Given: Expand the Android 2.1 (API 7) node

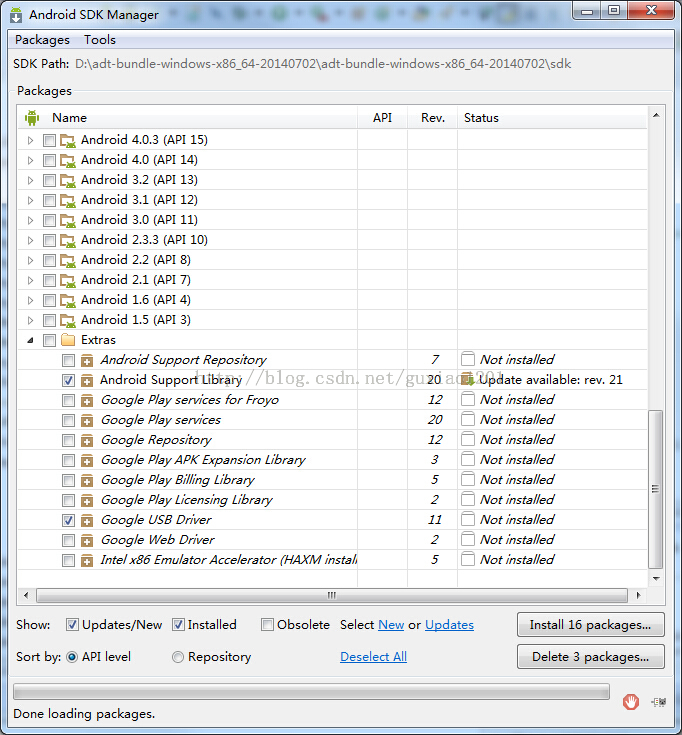Looking at the screenshot, I should click(30, 280).
